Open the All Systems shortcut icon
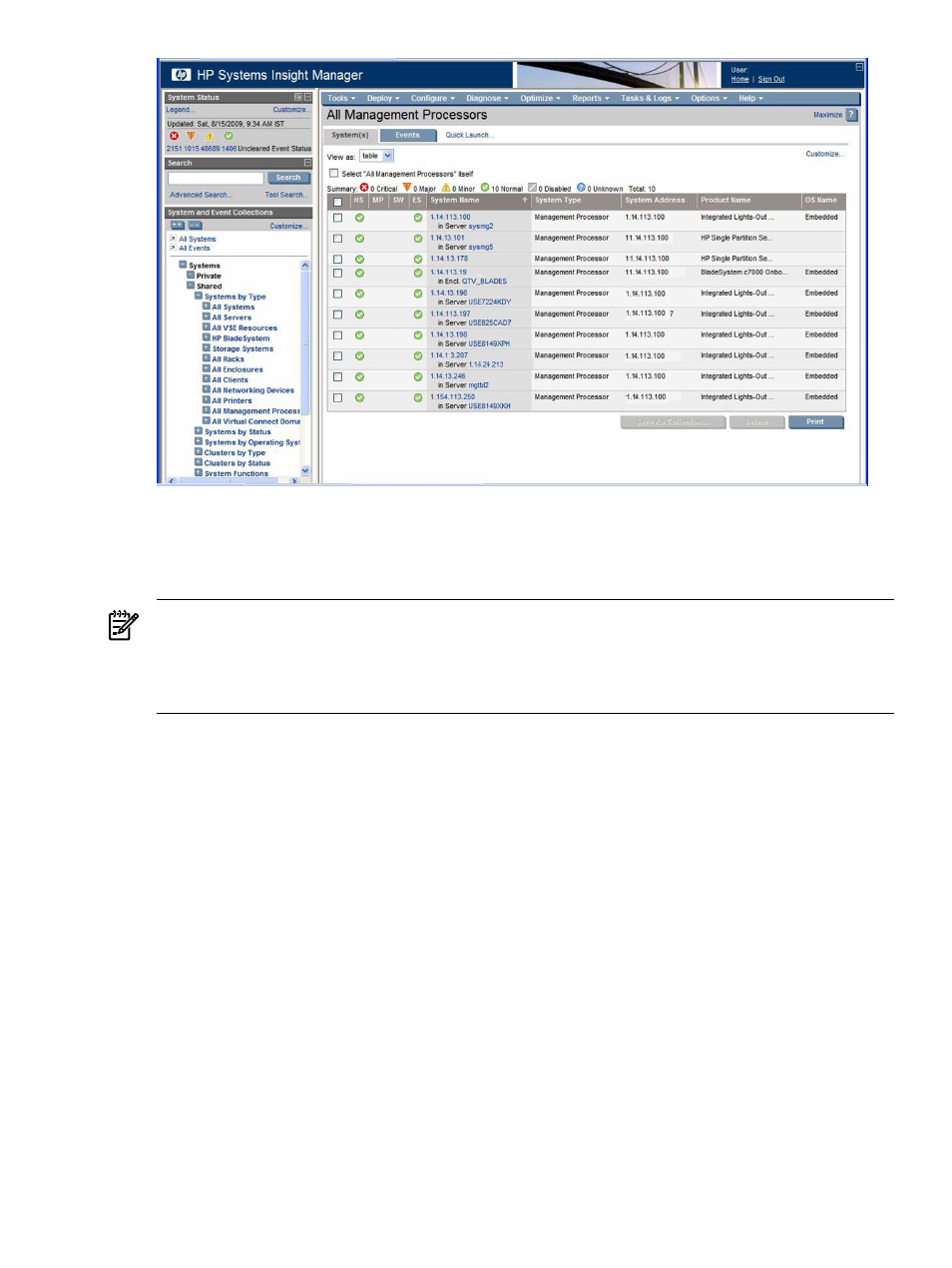The width and height of the screenshot is (952, 1268). tap(173, 239)
